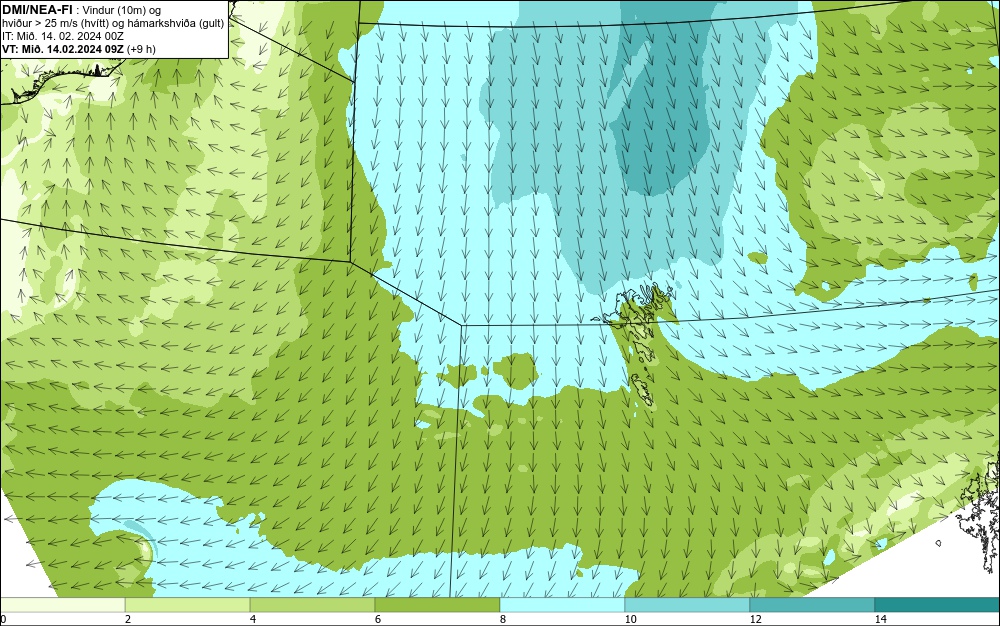
Task: Click the small island outline near bottom-right coast
Action: (938, 543)
